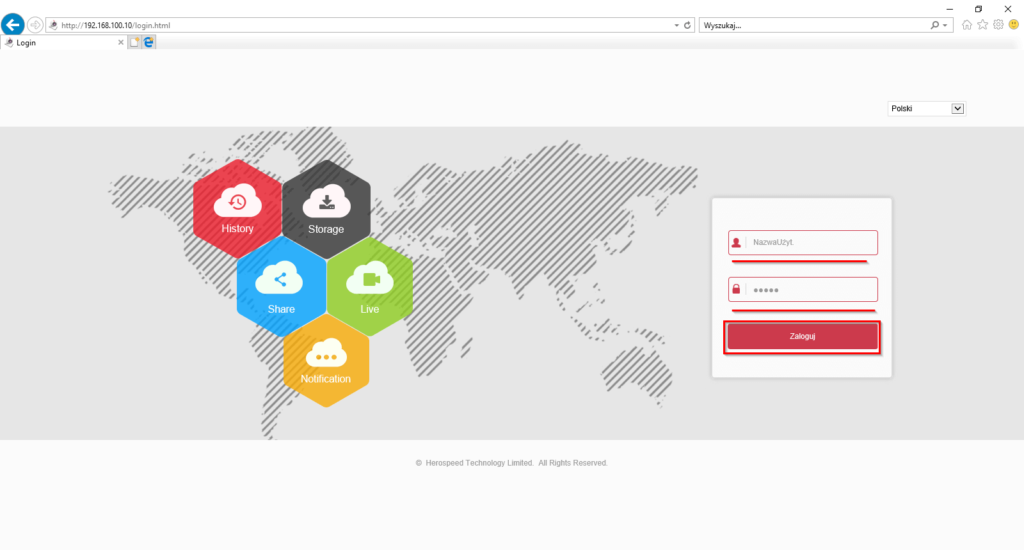Open browser settings gear icon

click(997, 25)
